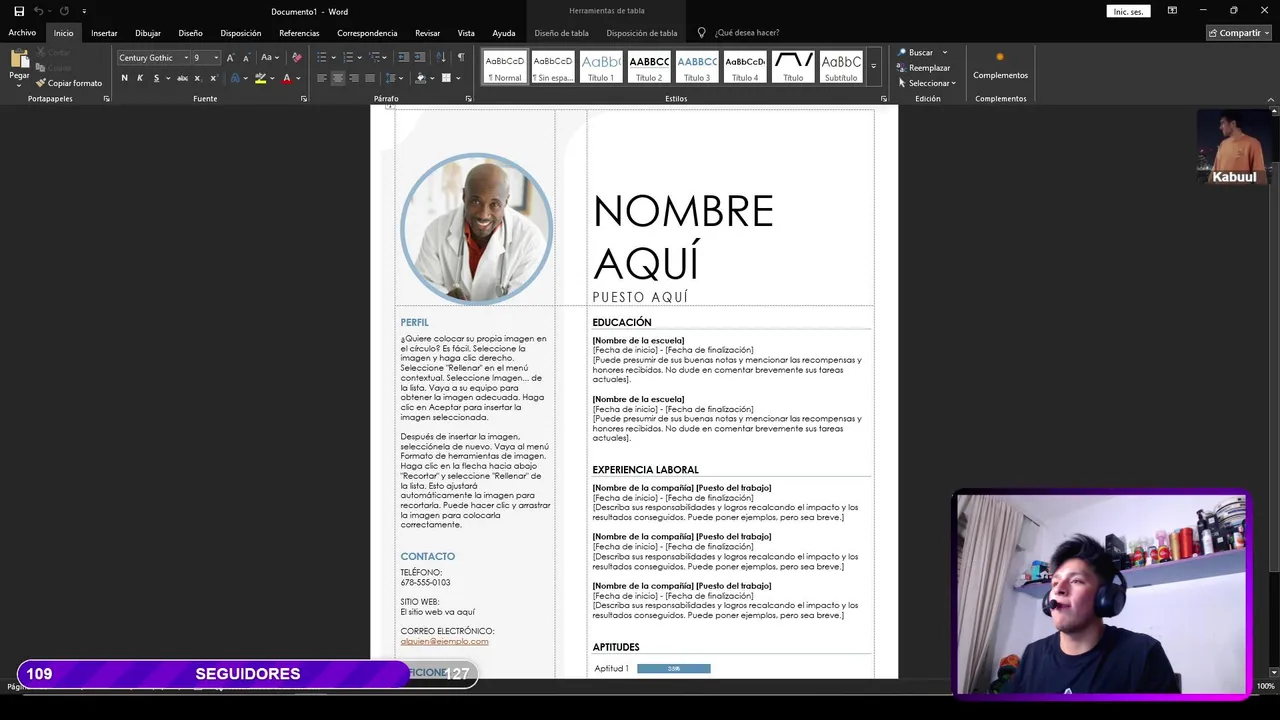Apply subscript formatting

coord(197,78)
